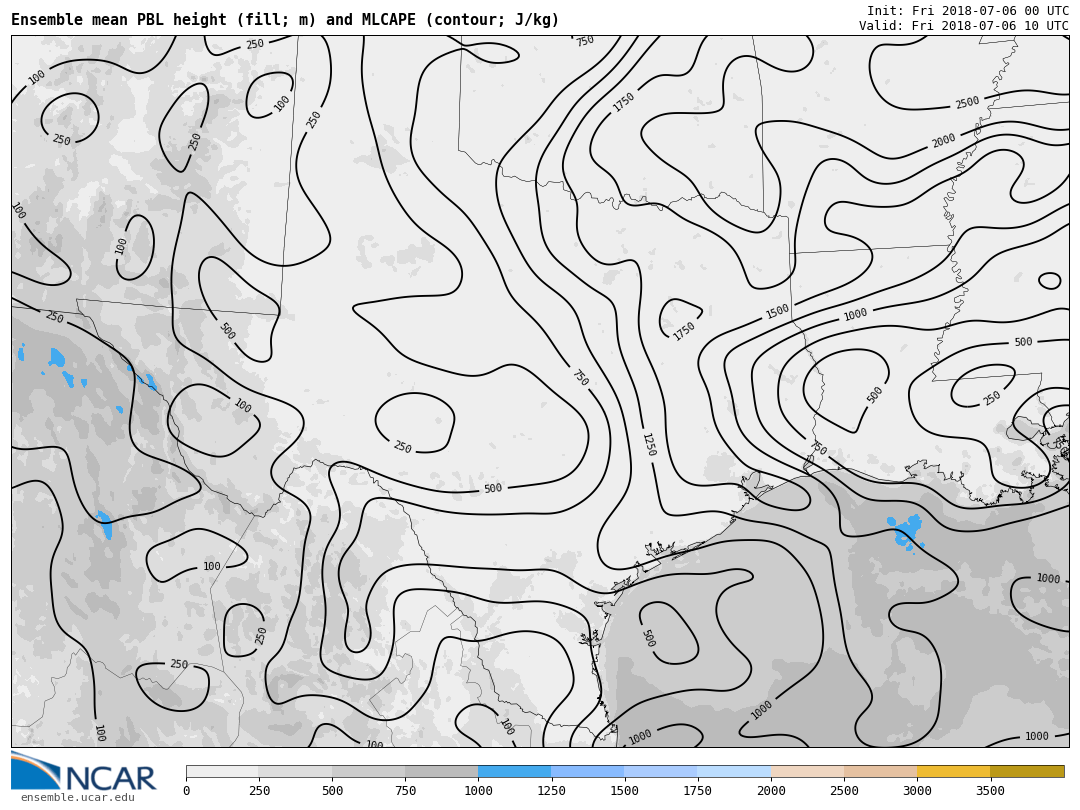
Task: Click the 1000–1250 blue colorbar swatch
Action: [514, 772]
